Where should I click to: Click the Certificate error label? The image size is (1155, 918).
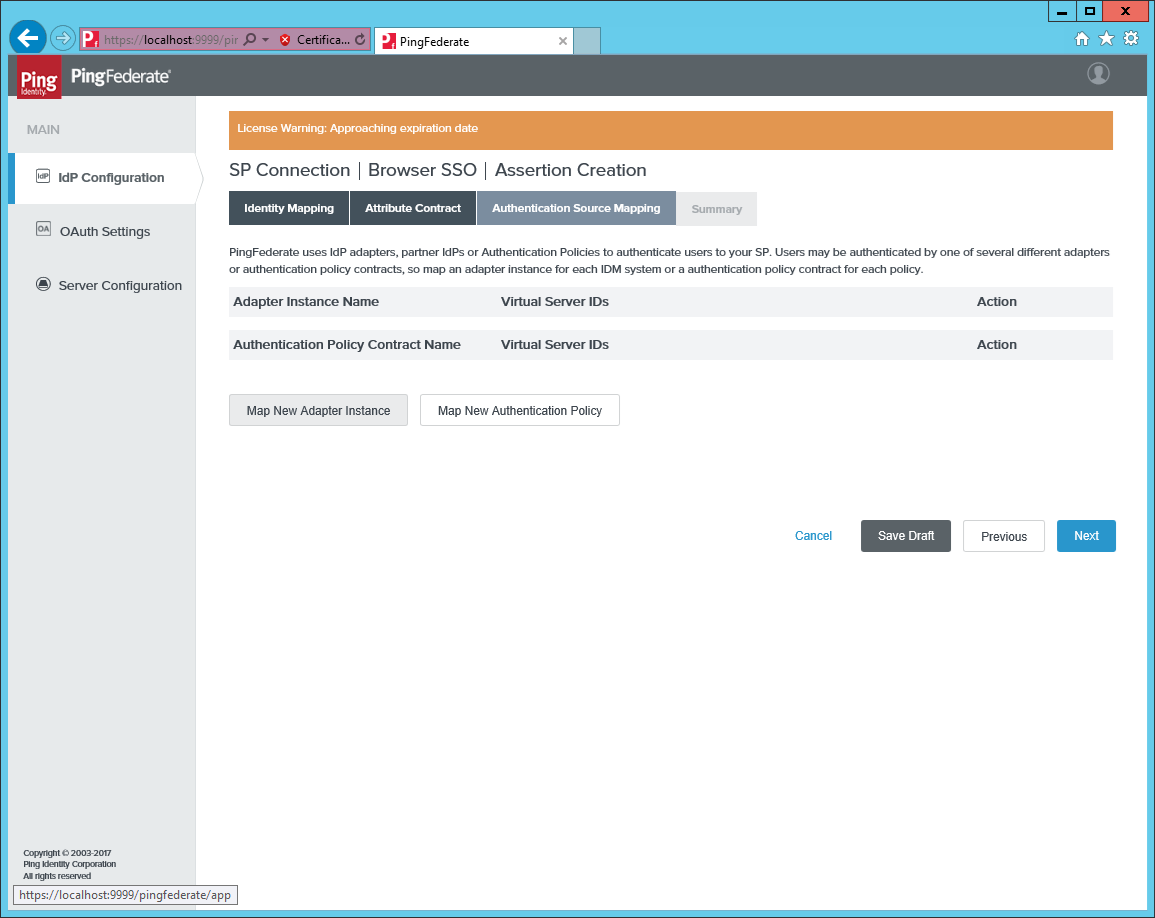pos(323,40)
